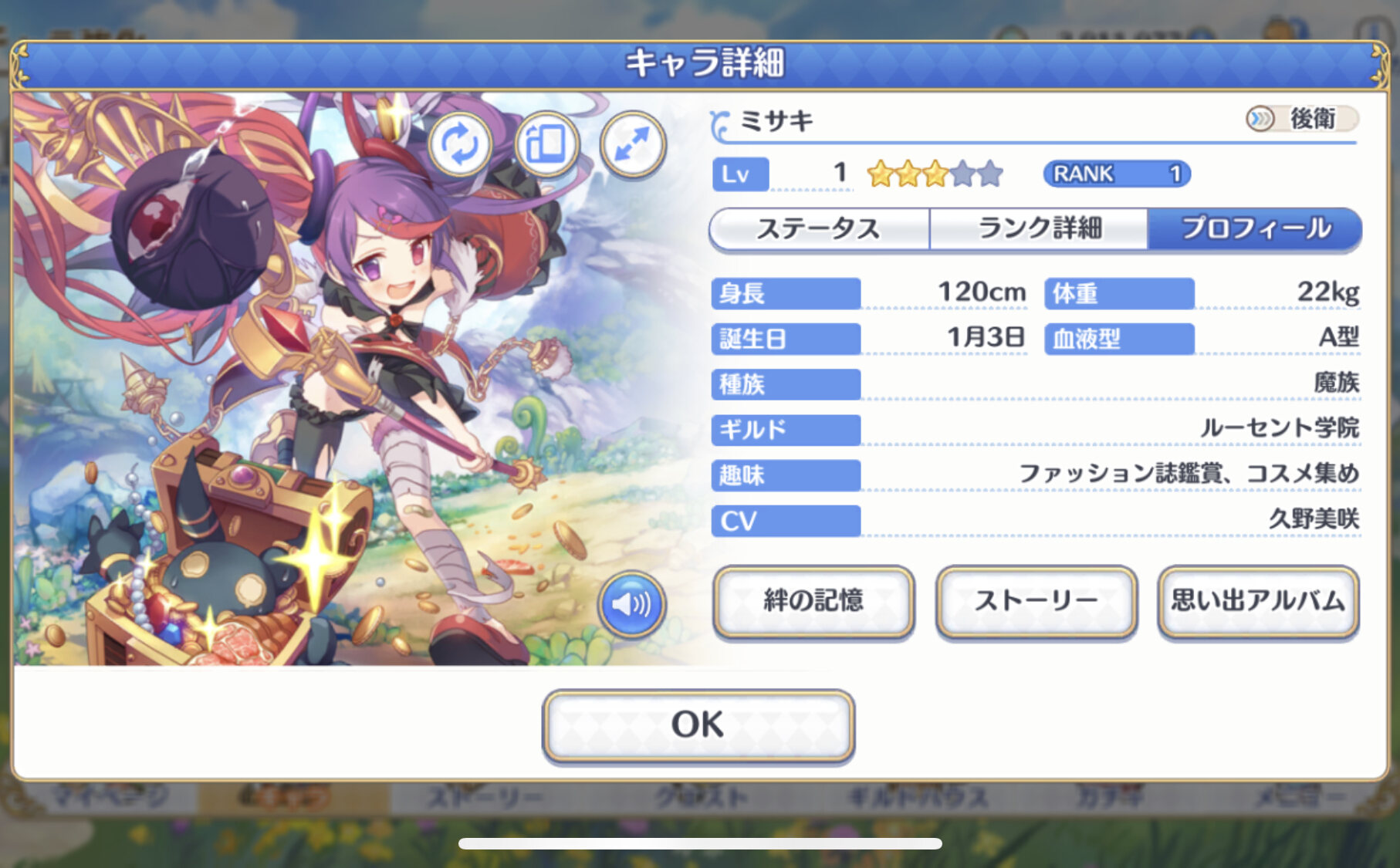Tap the three-star rarity display
This screenshot has height=868, width=1400.
(x=935, y=174)
